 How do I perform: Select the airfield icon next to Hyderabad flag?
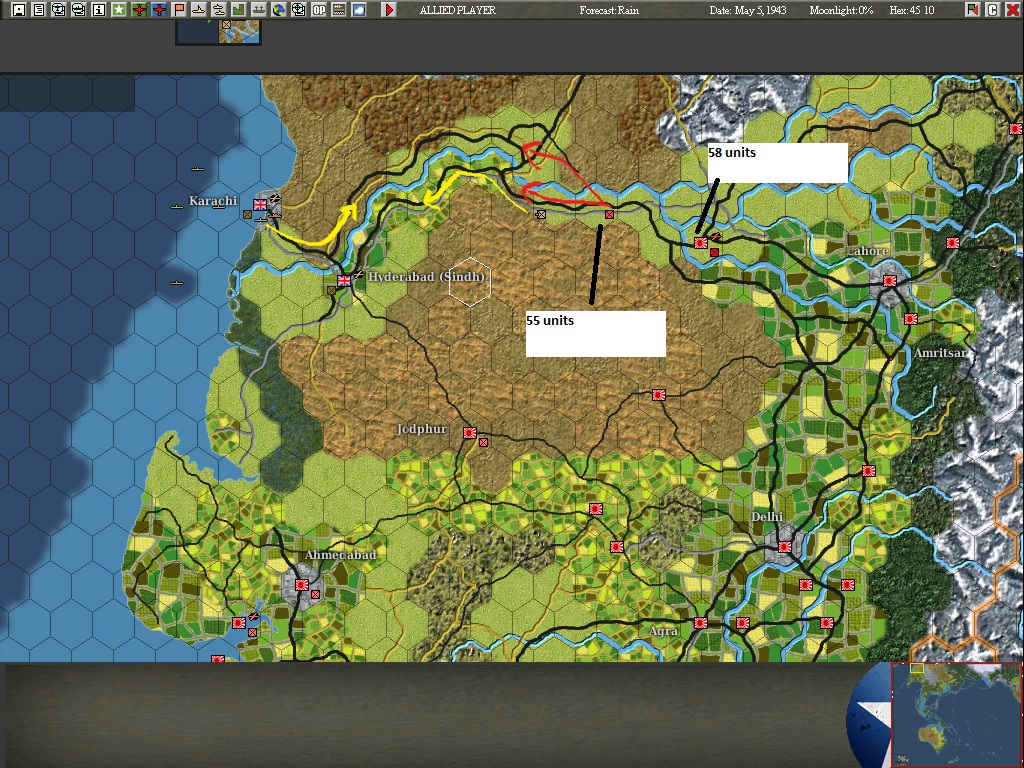[359, 276]
